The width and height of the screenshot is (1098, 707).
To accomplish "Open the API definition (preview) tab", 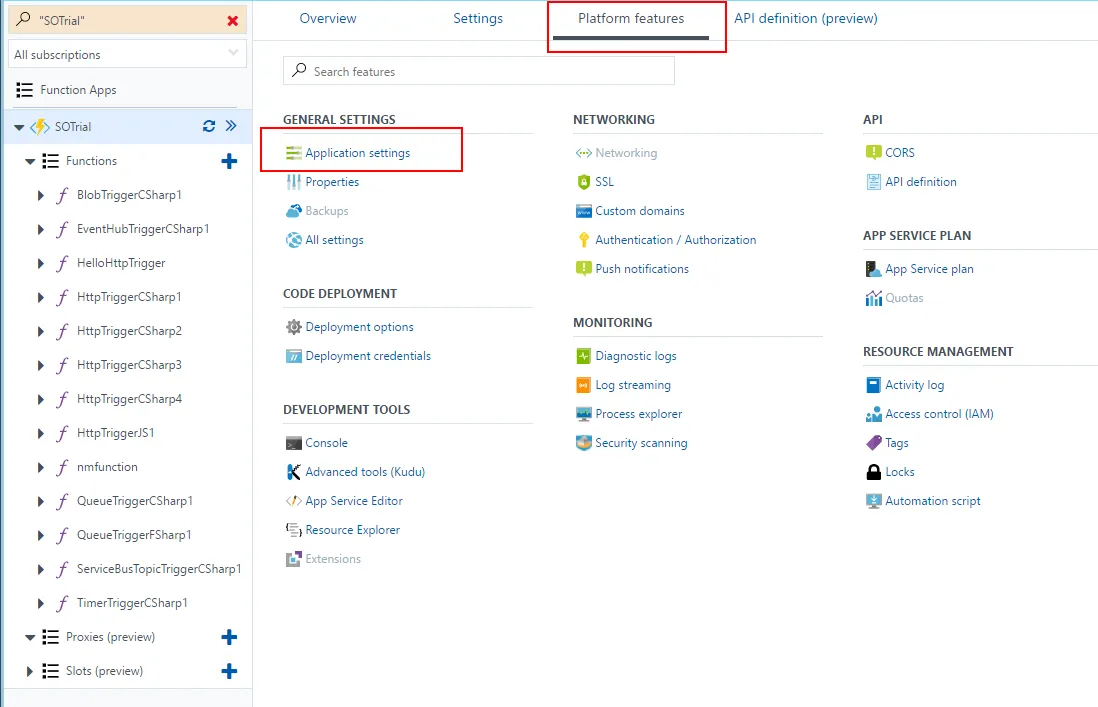I will [x=805, y=19].
